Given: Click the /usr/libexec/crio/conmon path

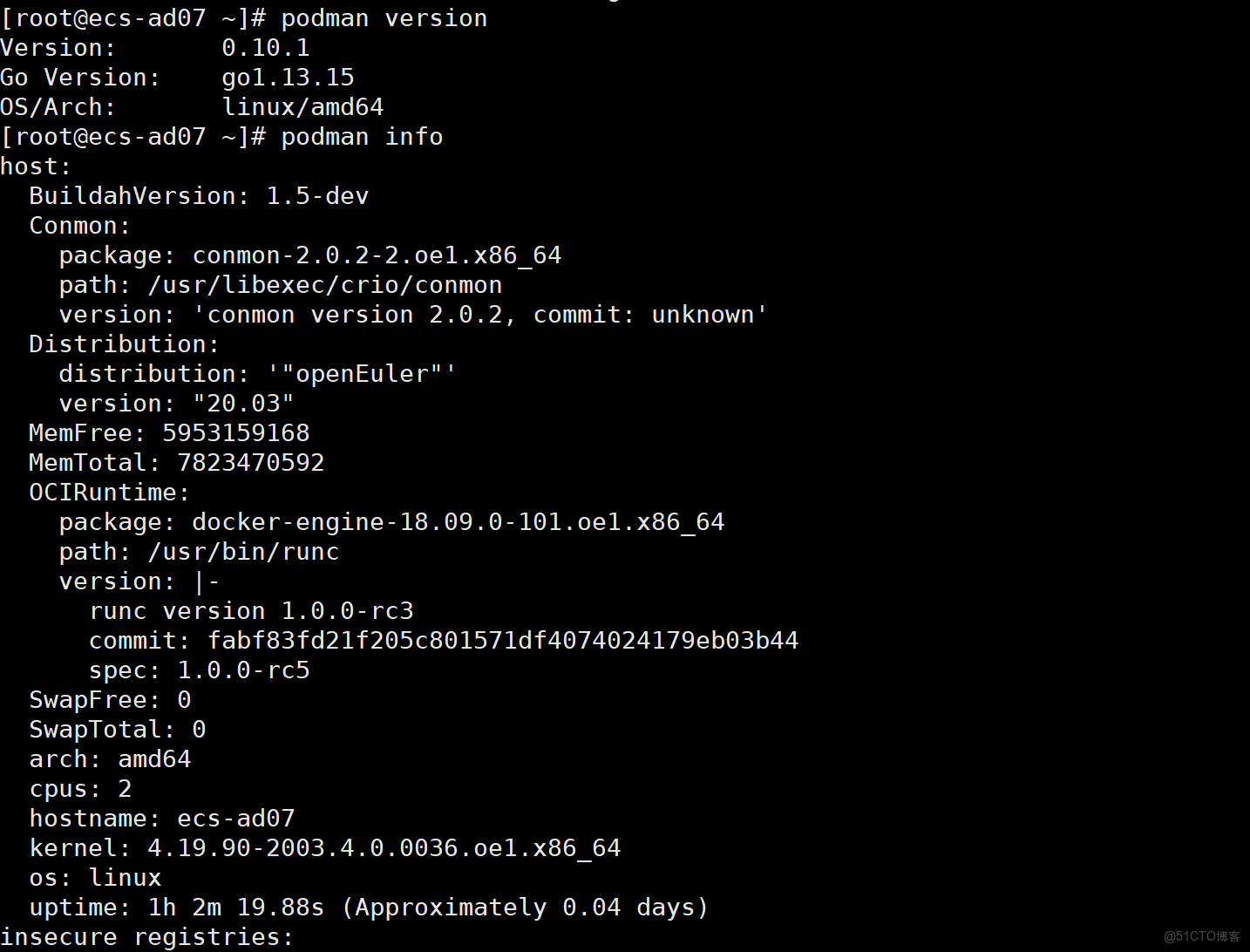Looking at the screenshot, I should [325, 285].
